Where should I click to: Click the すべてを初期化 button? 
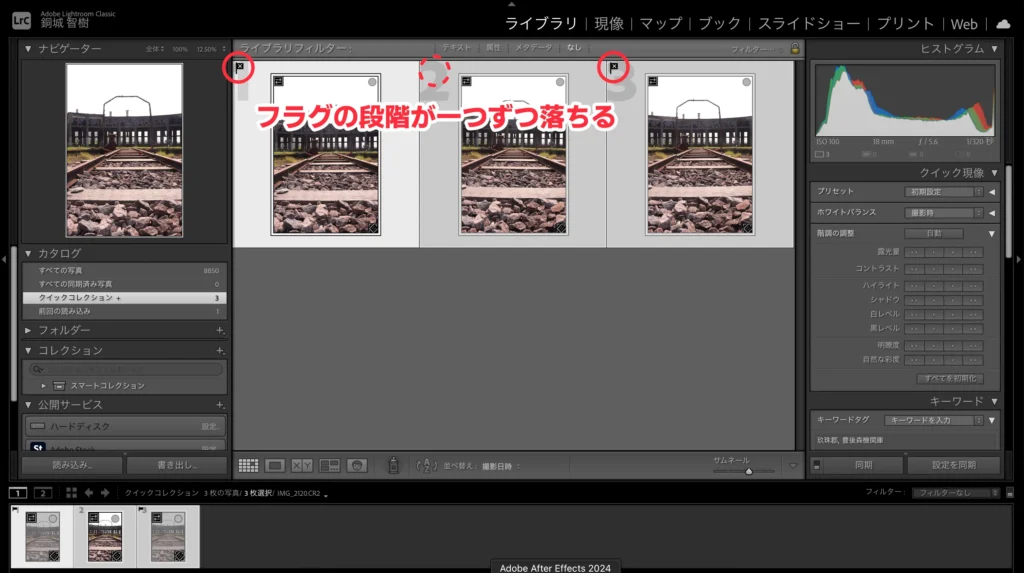coord(950,379)
